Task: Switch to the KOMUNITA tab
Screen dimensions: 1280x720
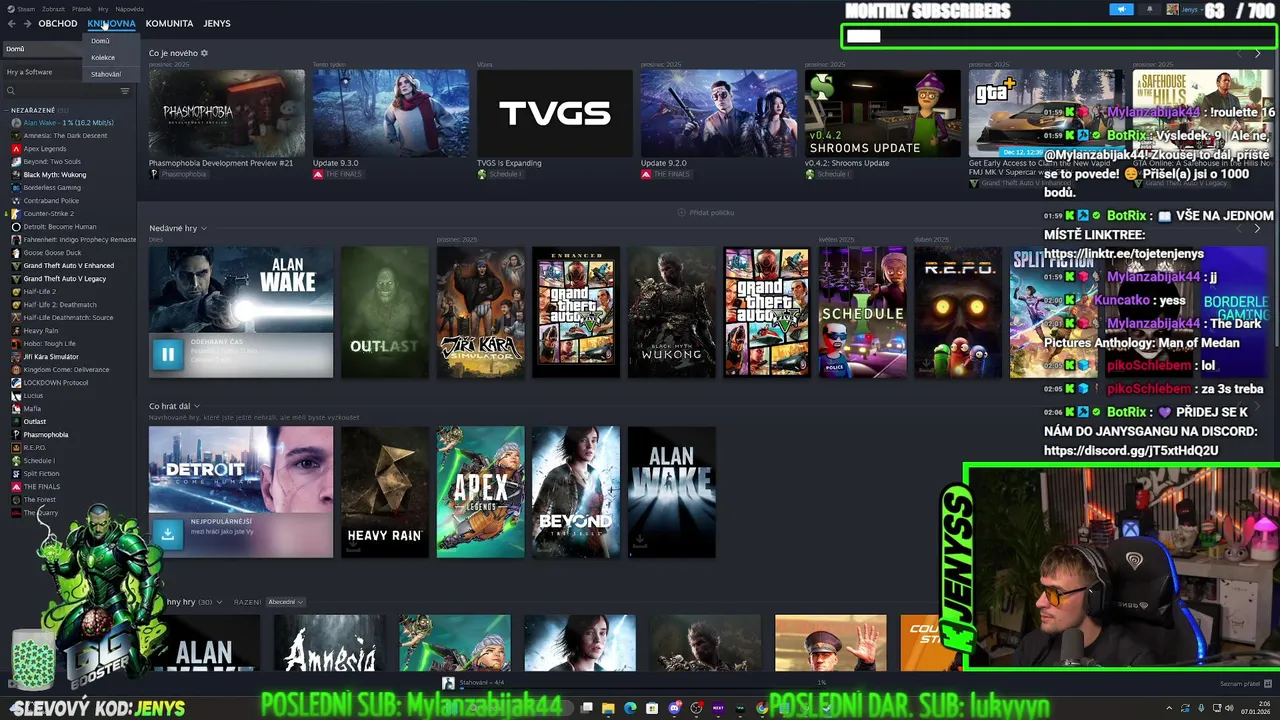Action: click(169, 23)
